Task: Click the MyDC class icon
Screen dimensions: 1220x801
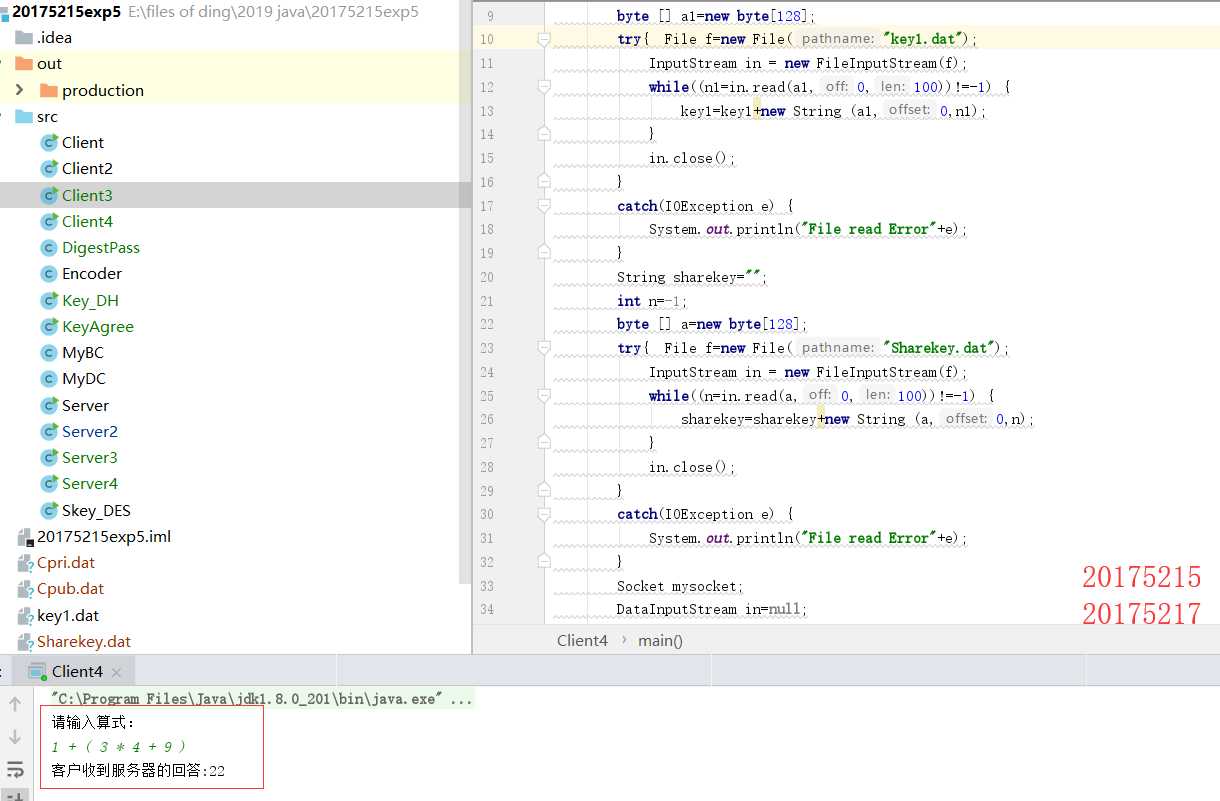Action: (49, 379)
